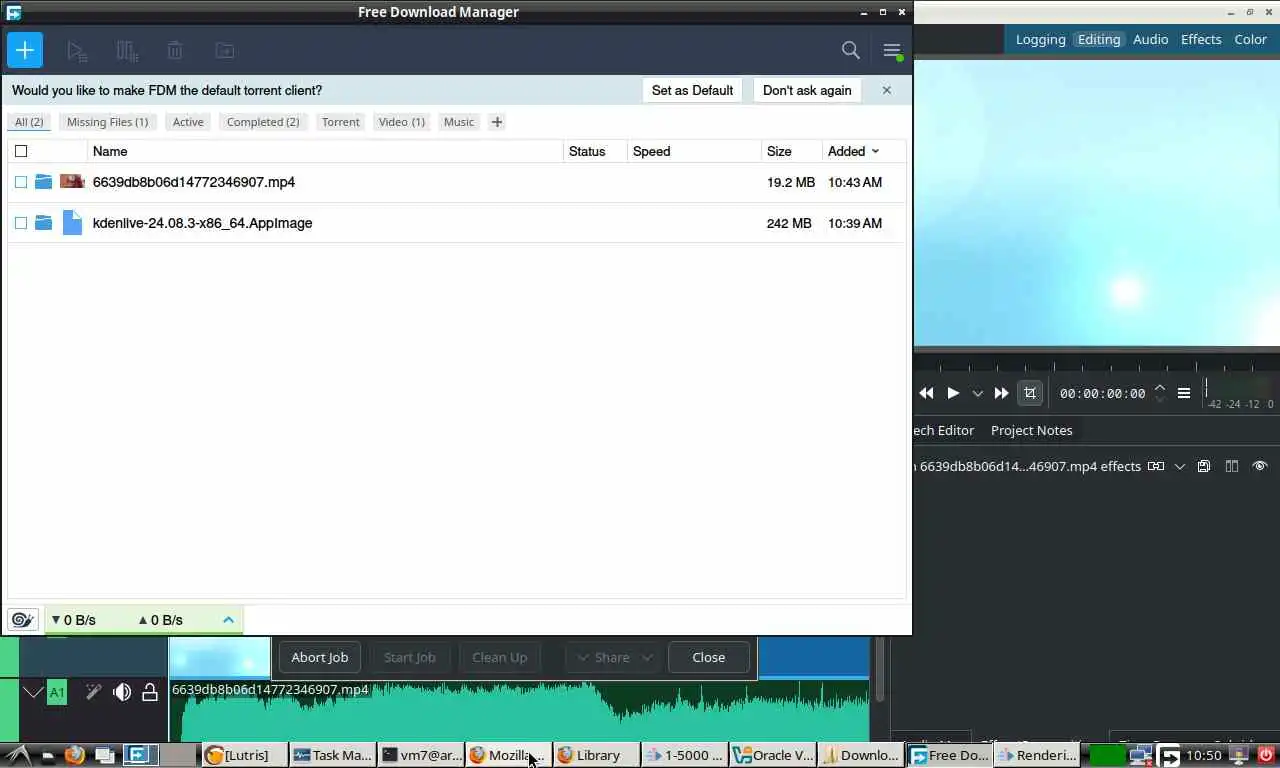Sort downloads by Name column
The height and width of the screenshot is (768, 1280).
click(x=110, y=151)
